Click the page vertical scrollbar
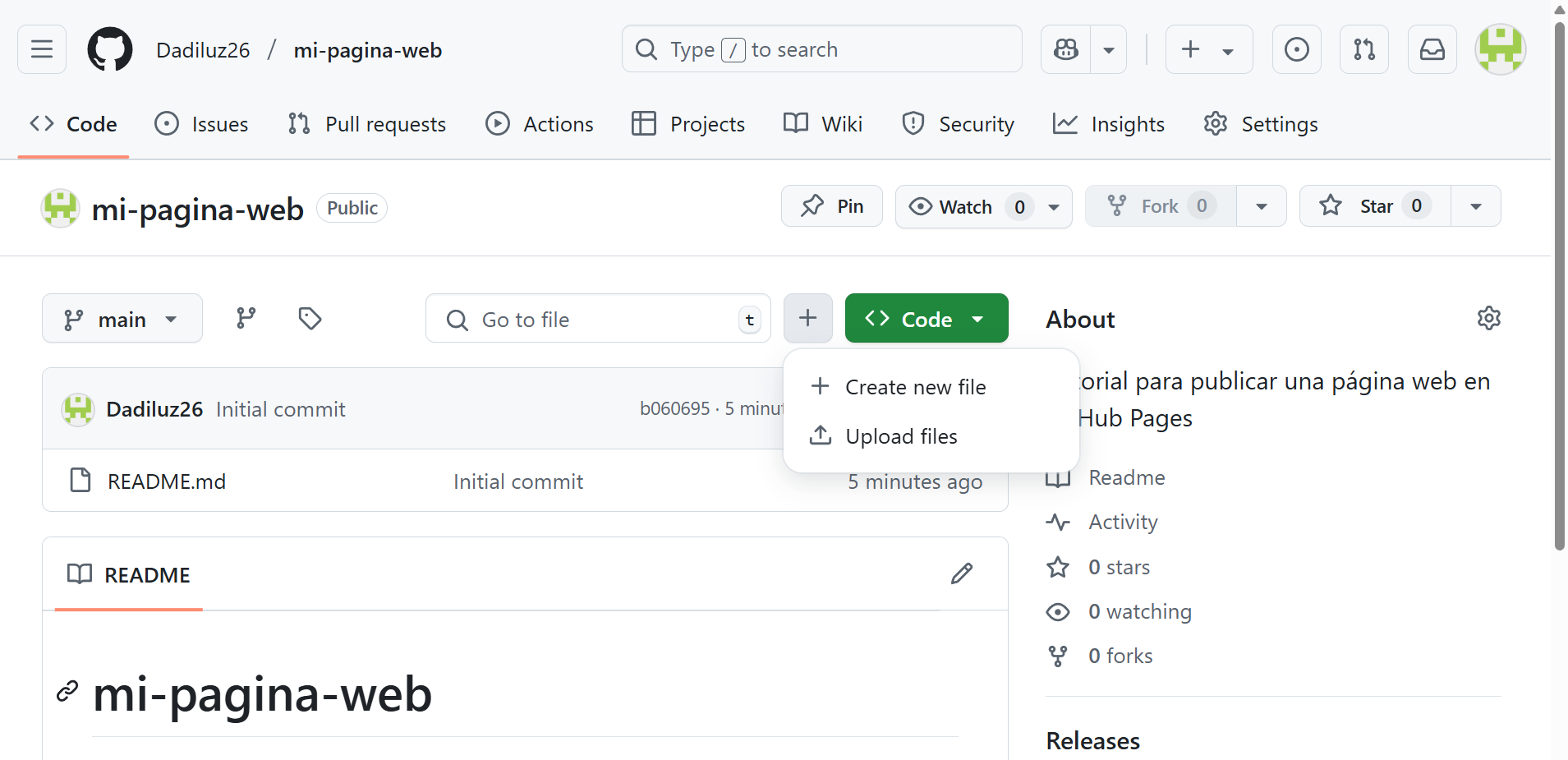 point(1560,288)
